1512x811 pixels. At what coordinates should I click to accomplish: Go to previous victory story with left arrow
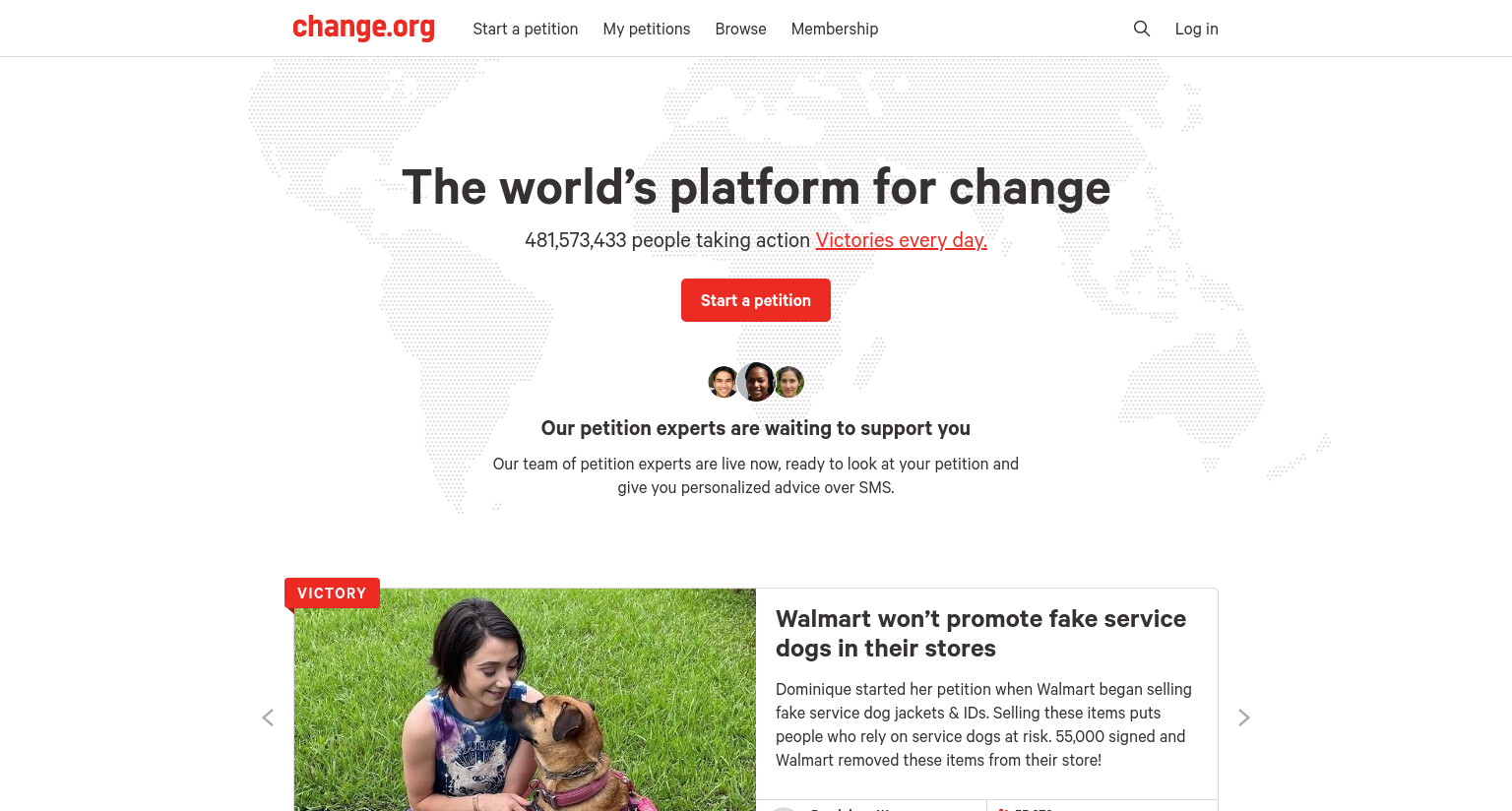tap(268, 717)
